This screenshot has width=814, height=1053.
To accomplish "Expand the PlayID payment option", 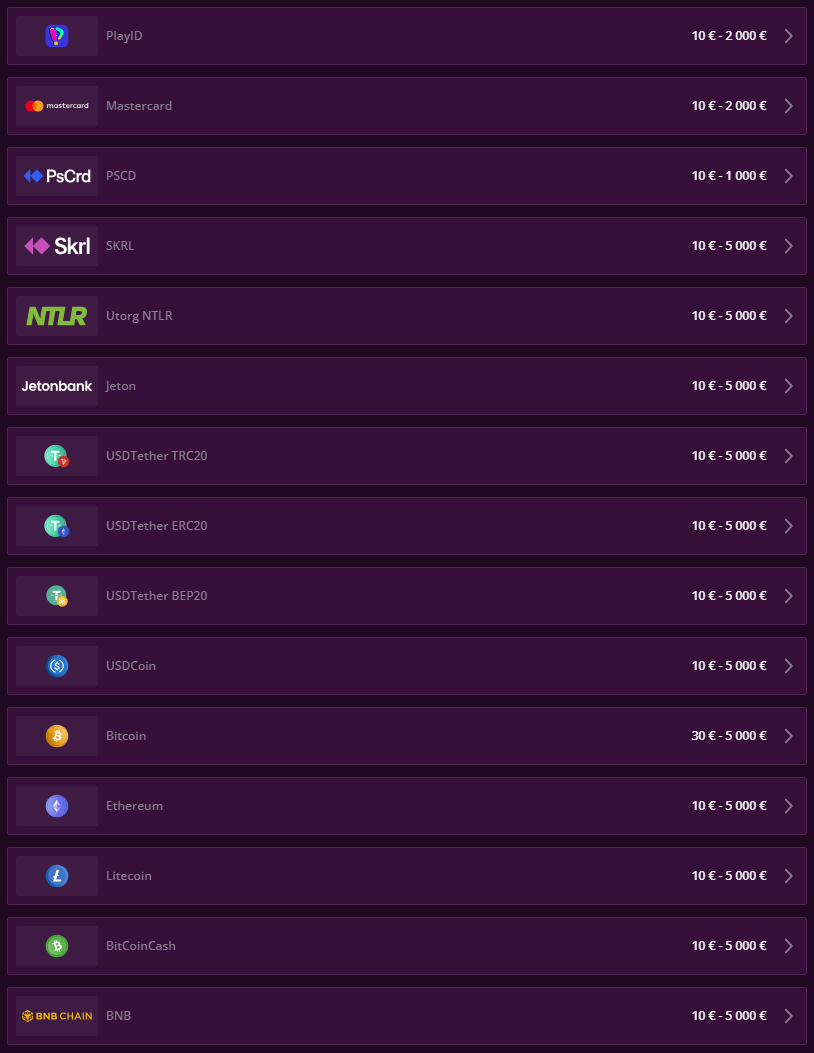I will [x=789, y=35].
